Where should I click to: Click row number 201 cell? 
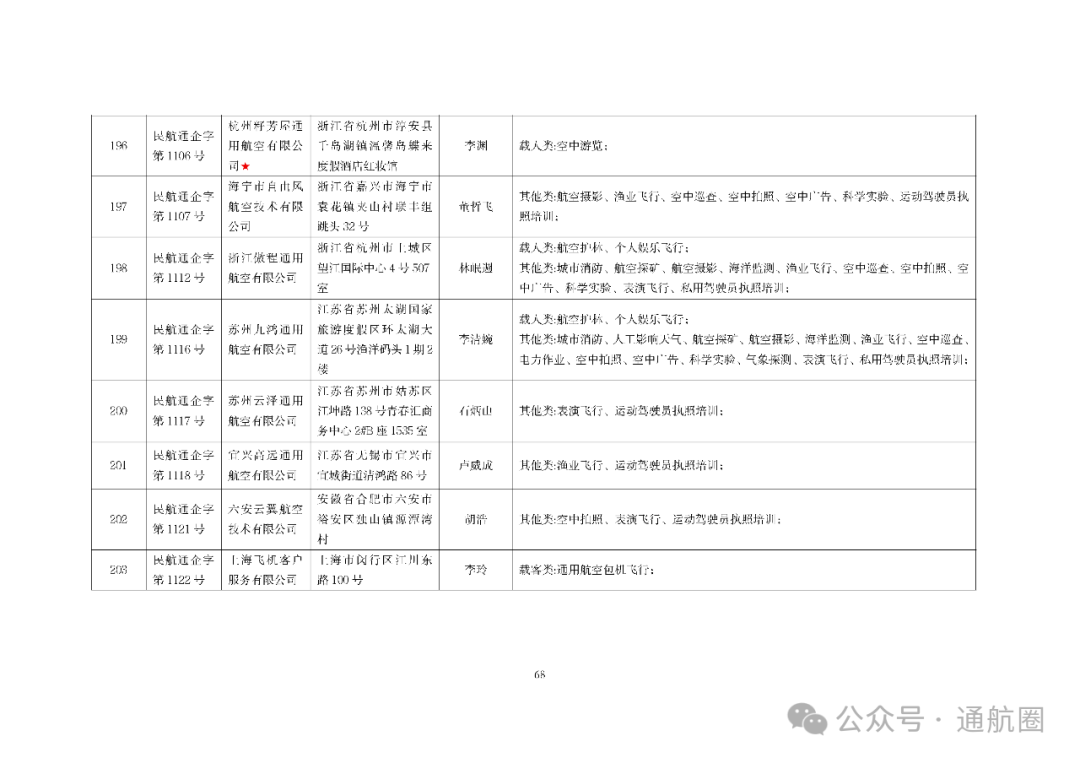point(118,465)
